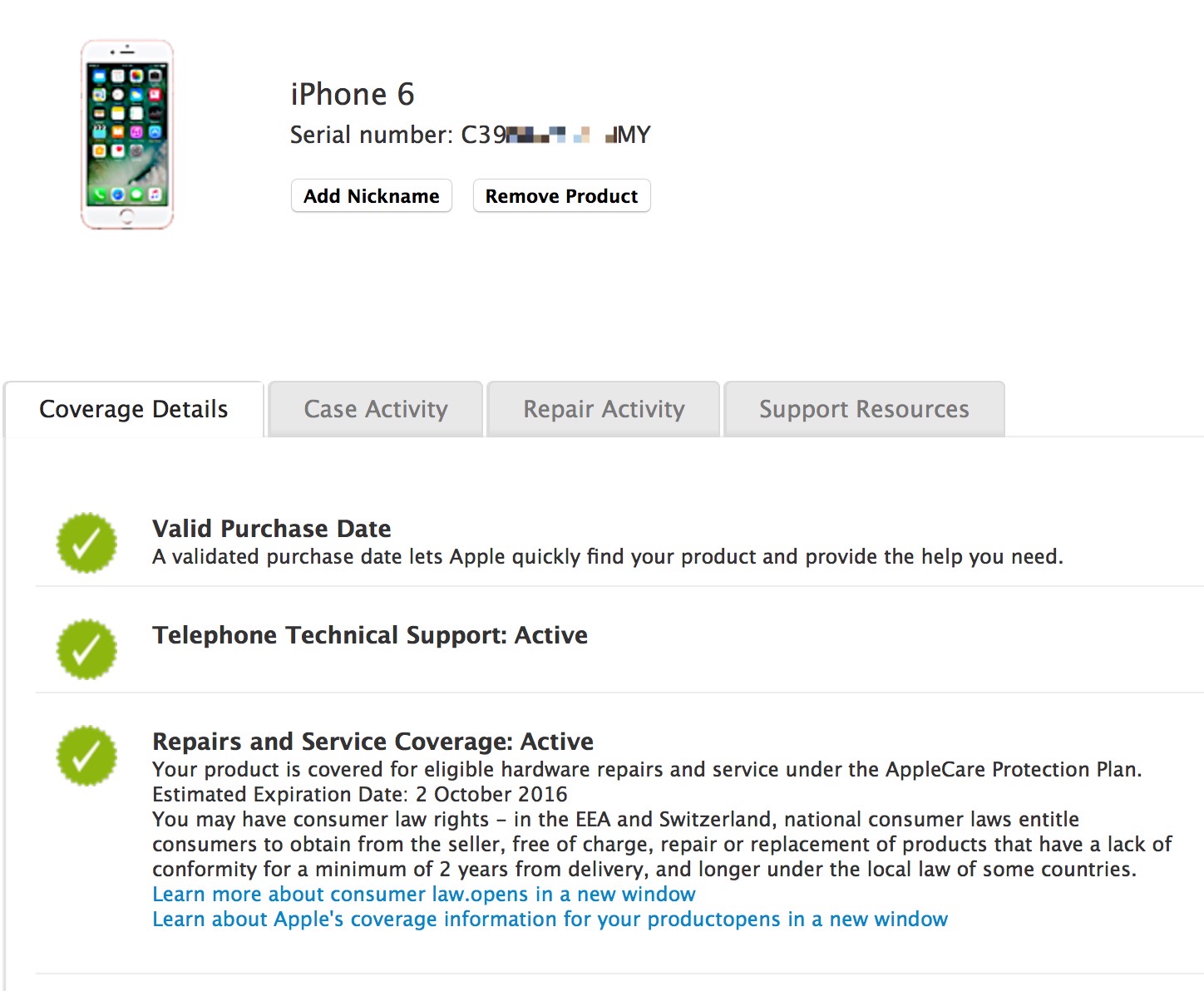Click the iPhone 6 product image

point(127,134)
